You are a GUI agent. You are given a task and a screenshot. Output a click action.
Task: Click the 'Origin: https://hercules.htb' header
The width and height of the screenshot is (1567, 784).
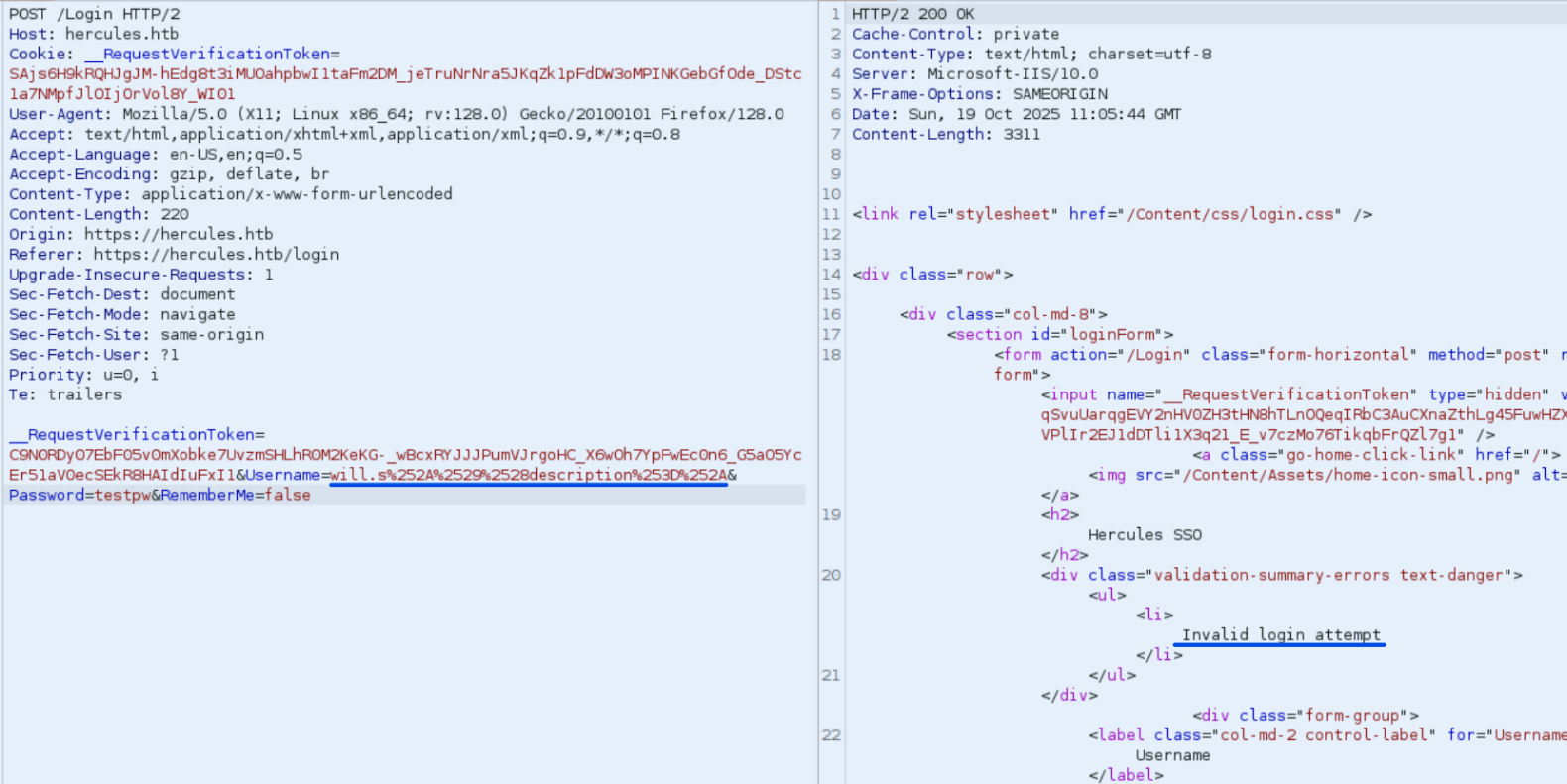click(x=141, y=234)
